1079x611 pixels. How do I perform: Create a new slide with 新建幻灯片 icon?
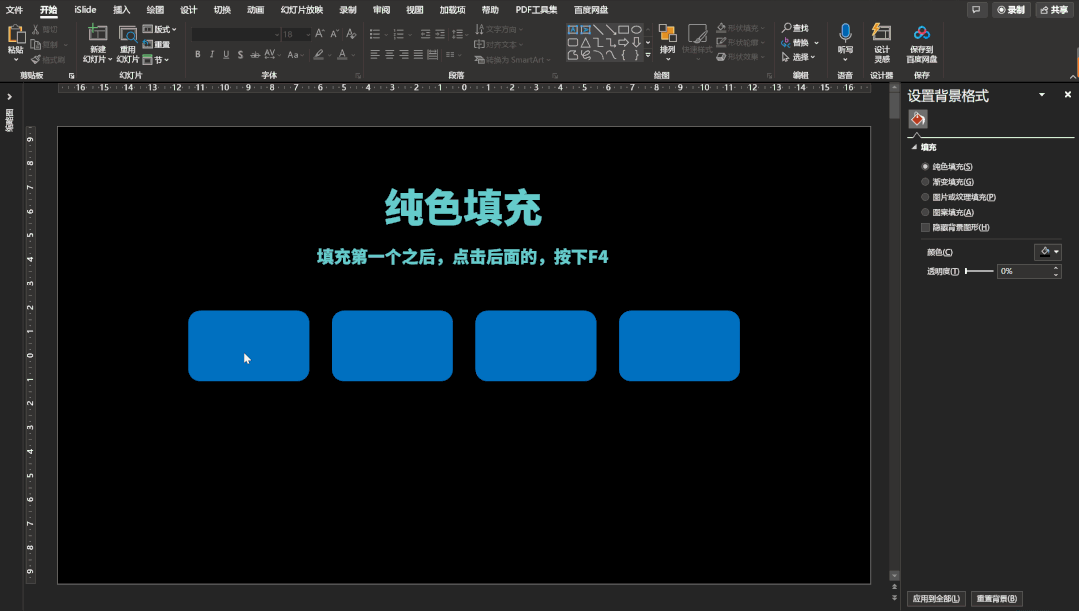pyautogui.click(x=98, y=34)
